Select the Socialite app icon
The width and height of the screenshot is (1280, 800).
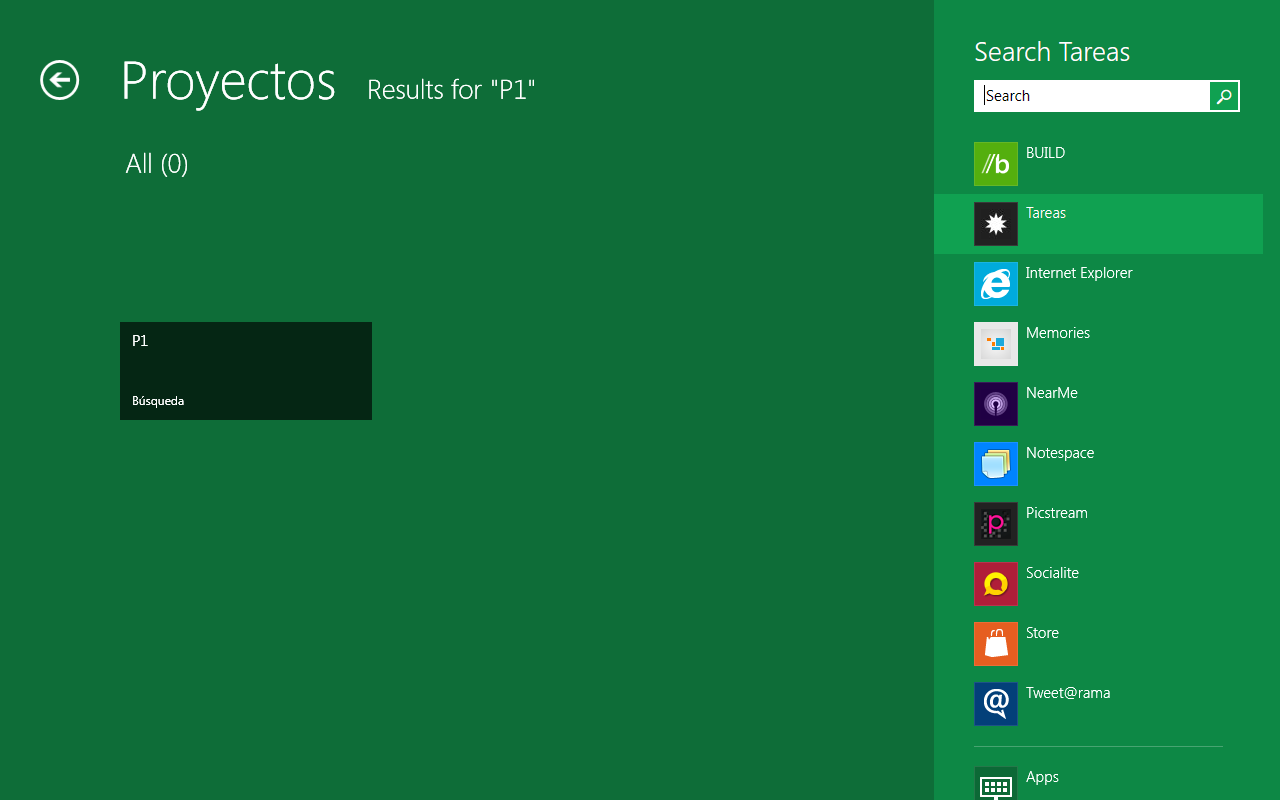(x=995, y=584)
